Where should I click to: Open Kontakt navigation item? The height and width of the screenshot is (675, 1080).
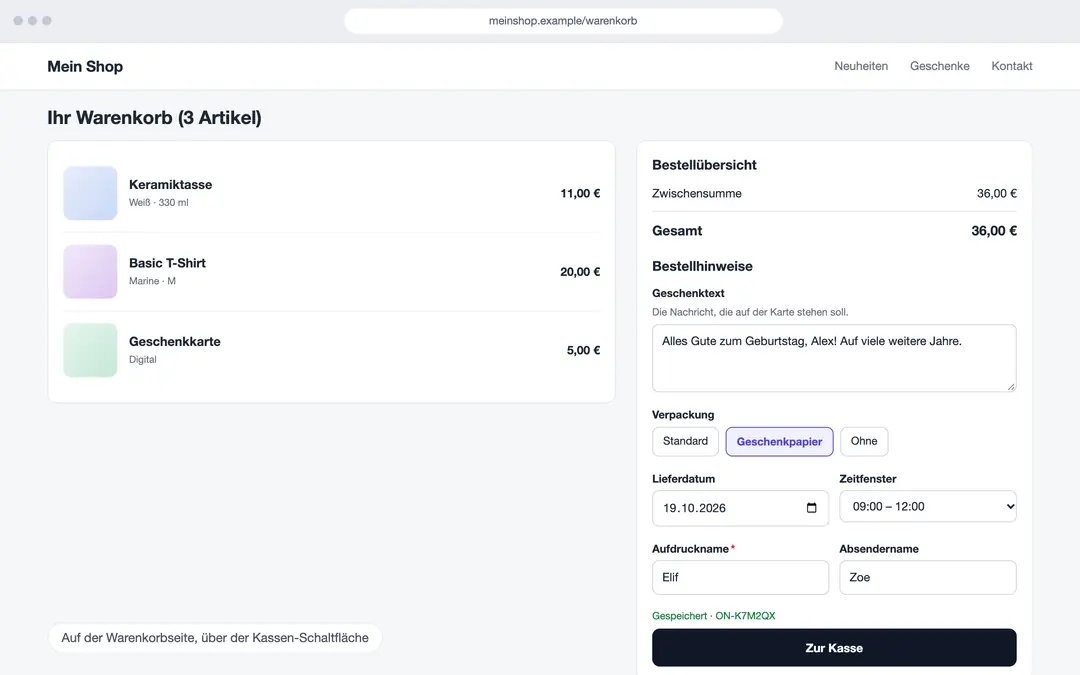coord(1012,66)
